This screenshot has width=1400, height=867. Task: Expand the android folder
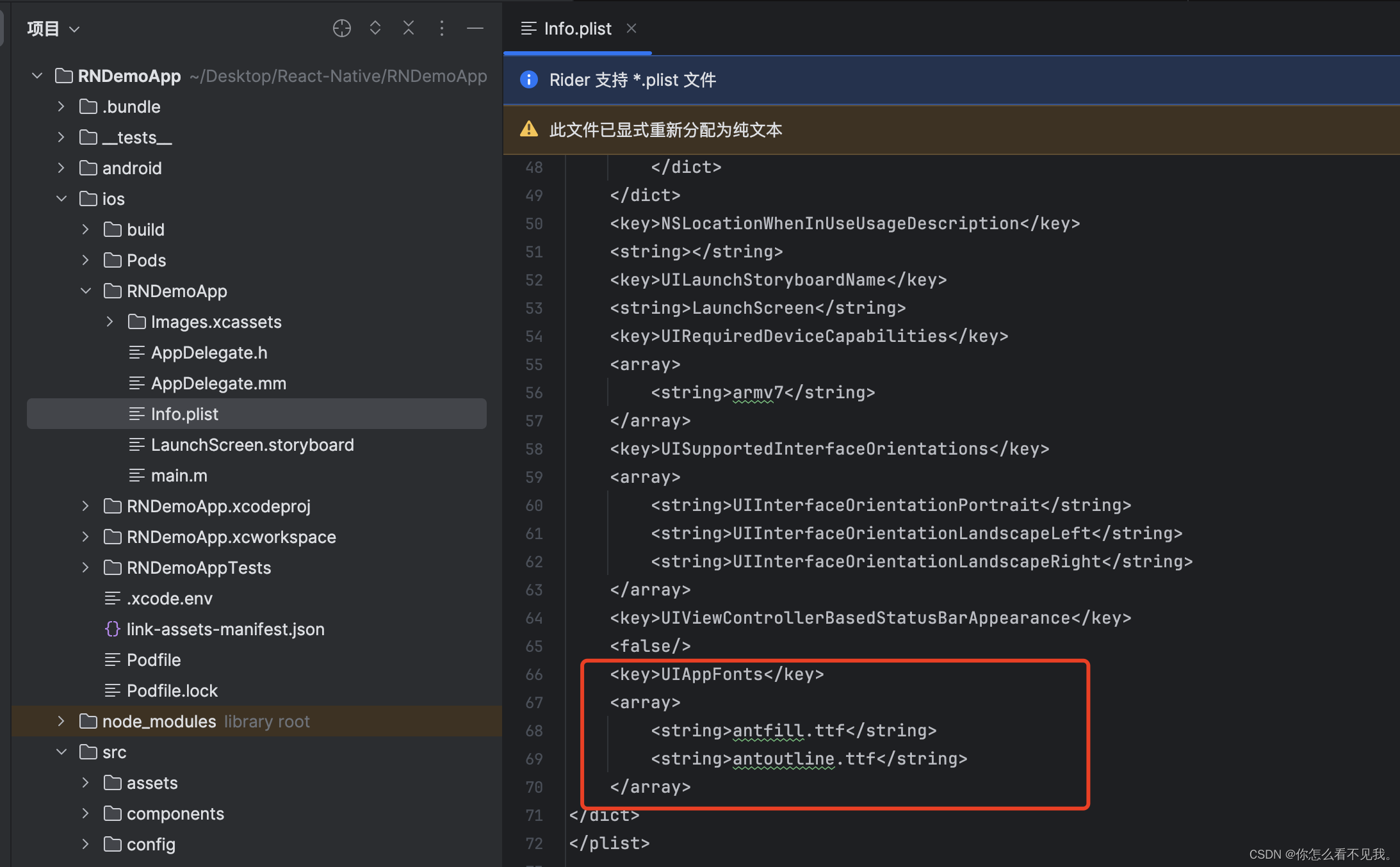point(61,168)
